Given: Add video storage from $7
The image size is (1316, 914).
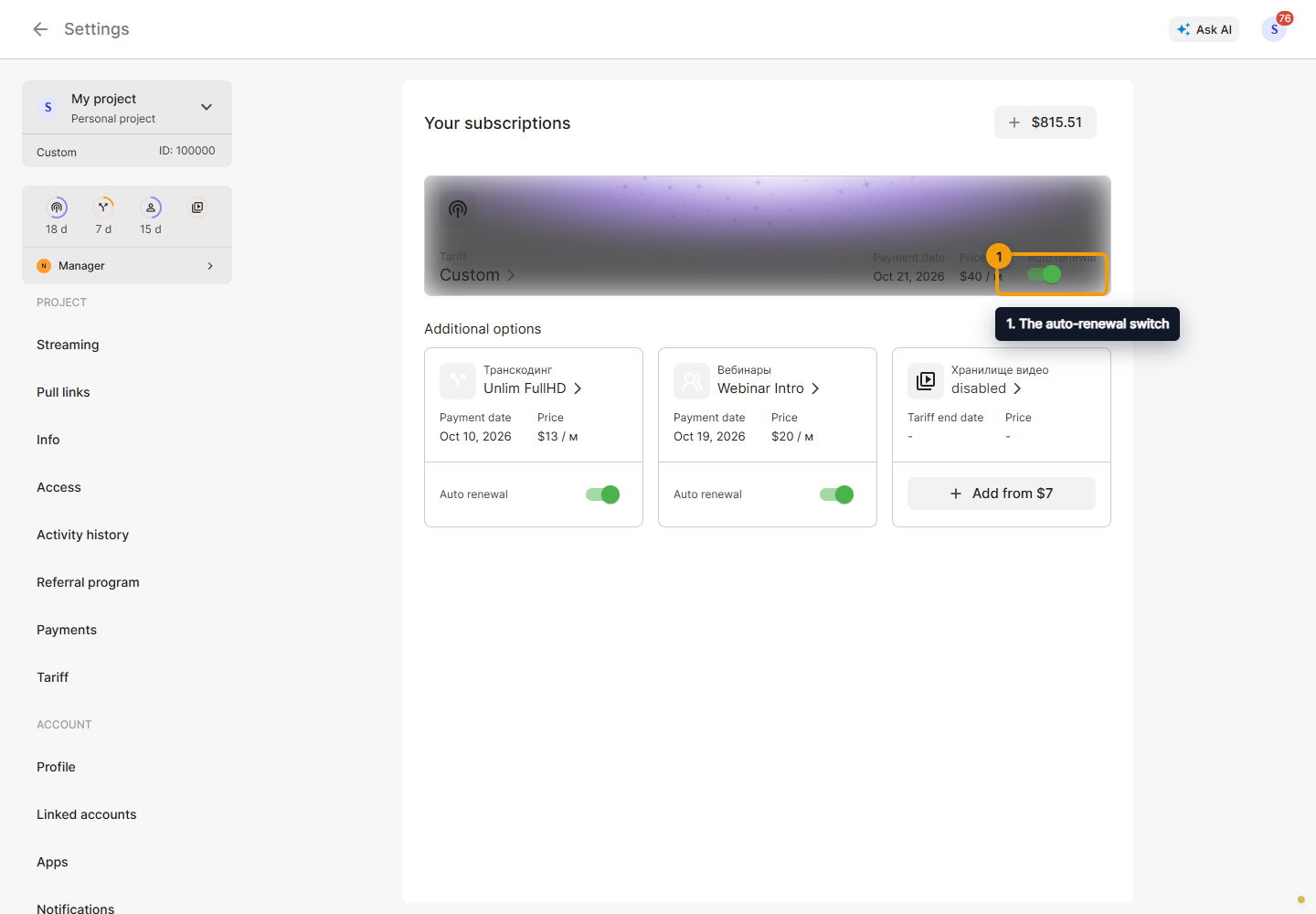Looking at the screenshot, I should coord(1002,494).
